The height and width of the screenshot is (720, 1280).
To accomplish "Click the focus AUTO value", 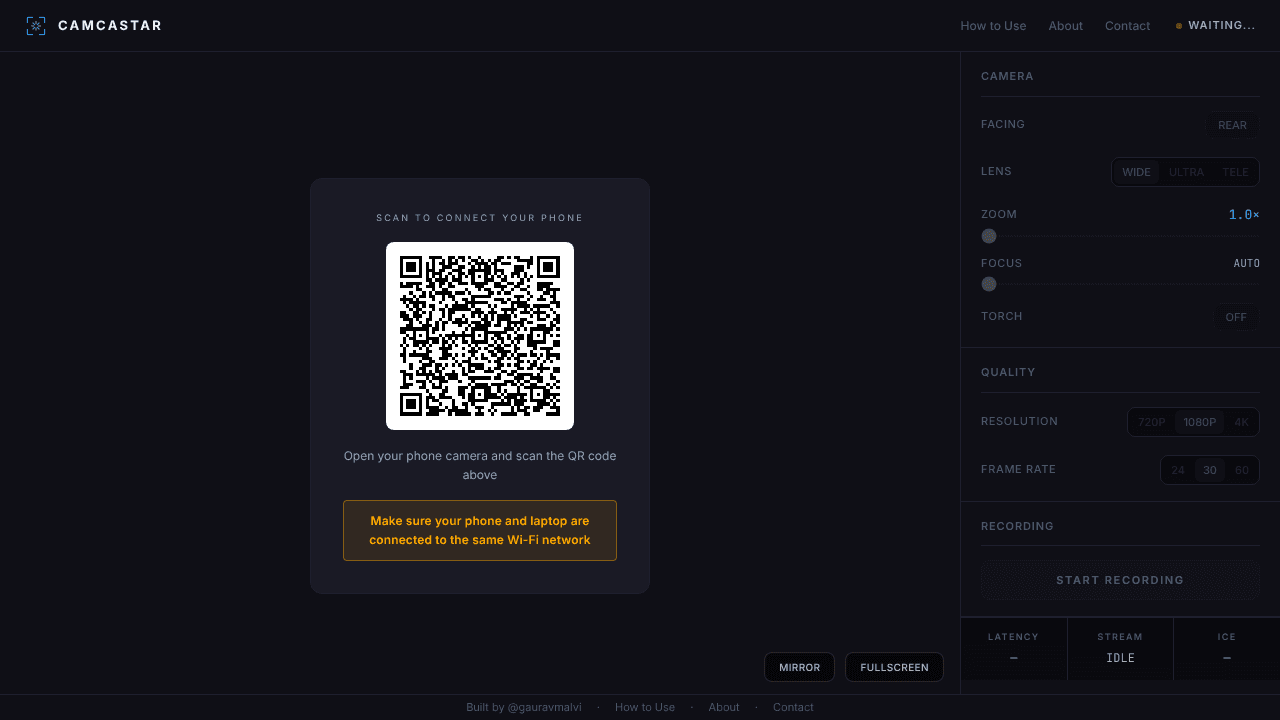I will (1246, 263).
